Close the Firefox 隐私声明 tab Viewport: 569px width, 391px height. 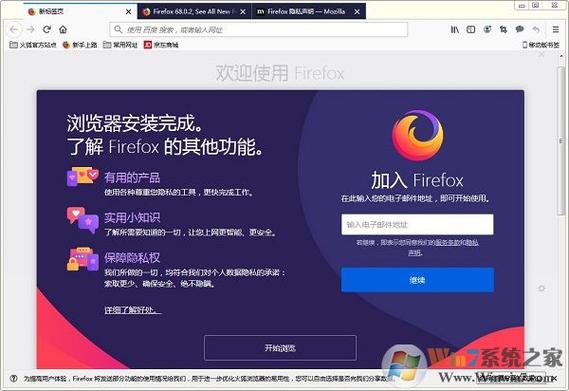click(x=357, y=12)
